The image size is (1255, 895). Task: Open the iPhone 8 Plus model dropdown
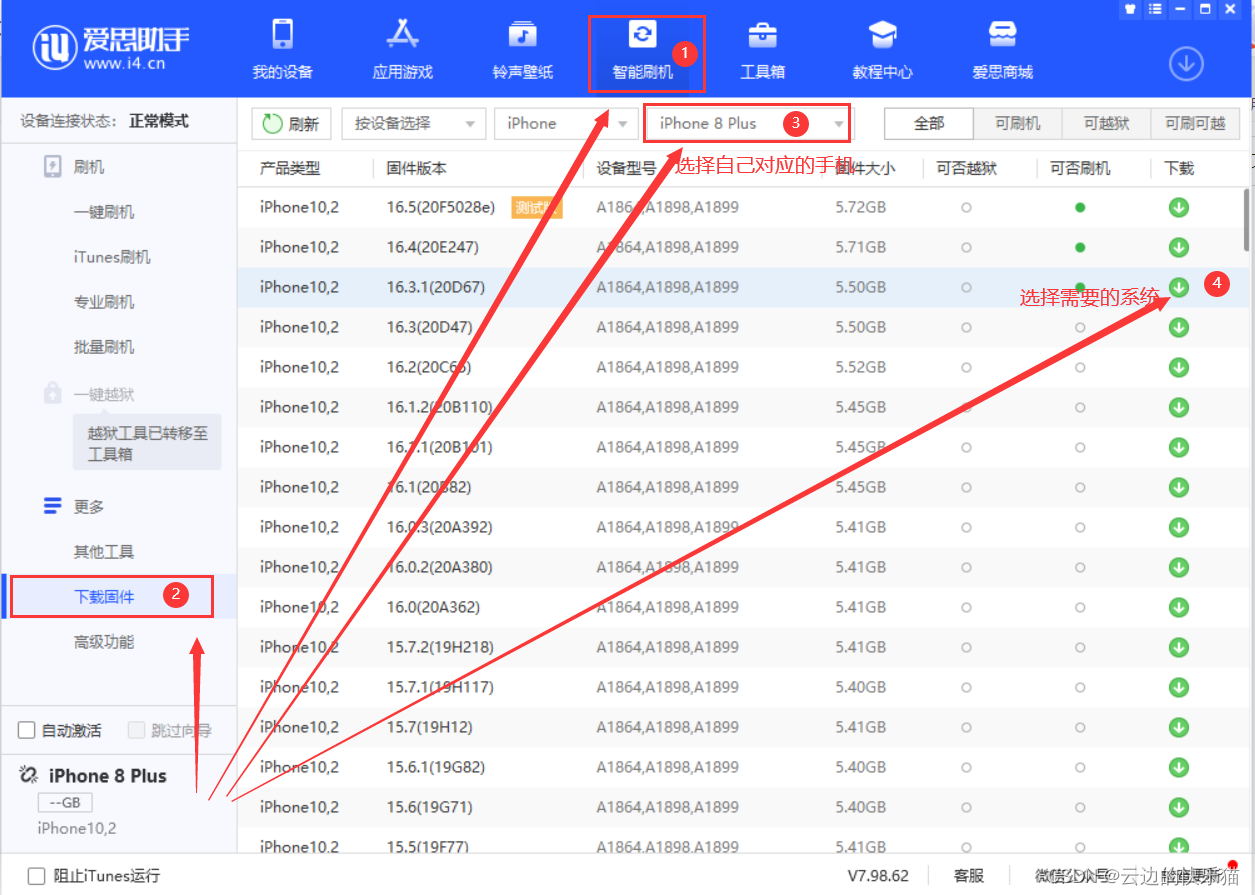point(752,123)
